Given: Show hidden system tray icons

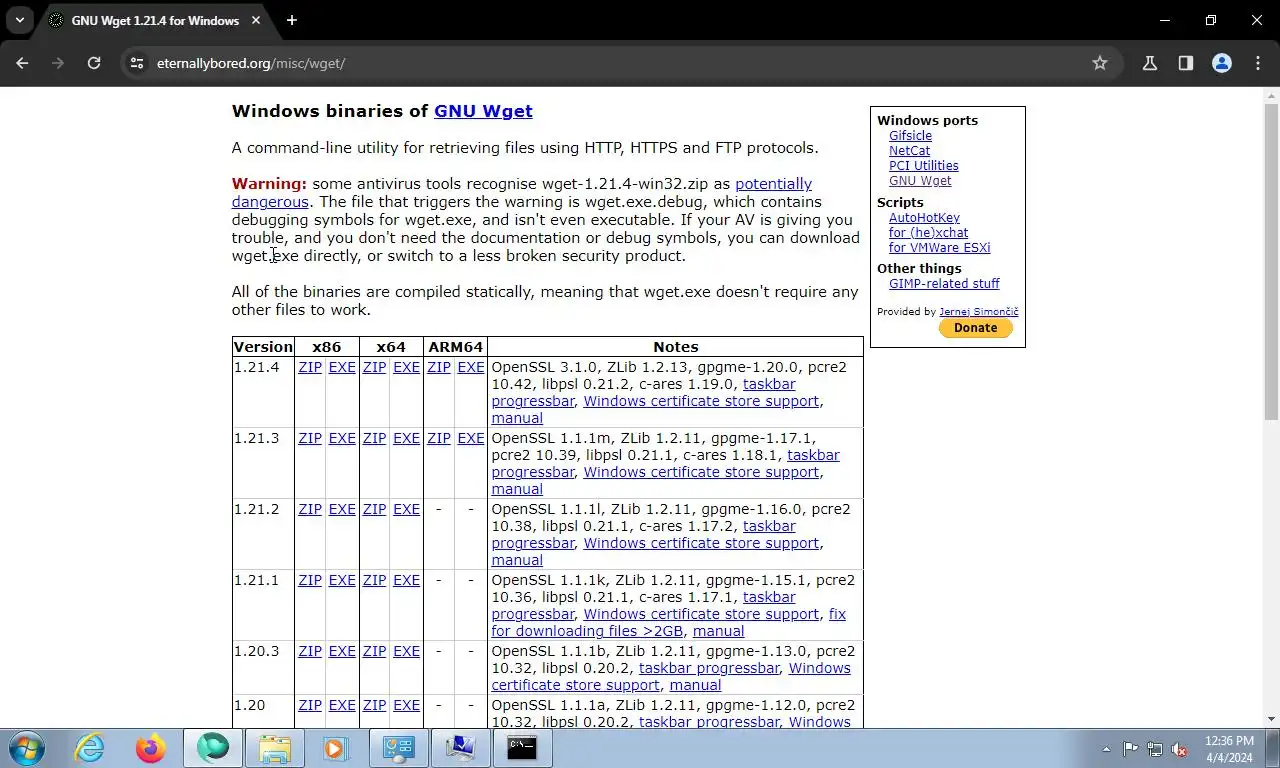Looking at the screenshot, I should click(x=1106, y=749).
